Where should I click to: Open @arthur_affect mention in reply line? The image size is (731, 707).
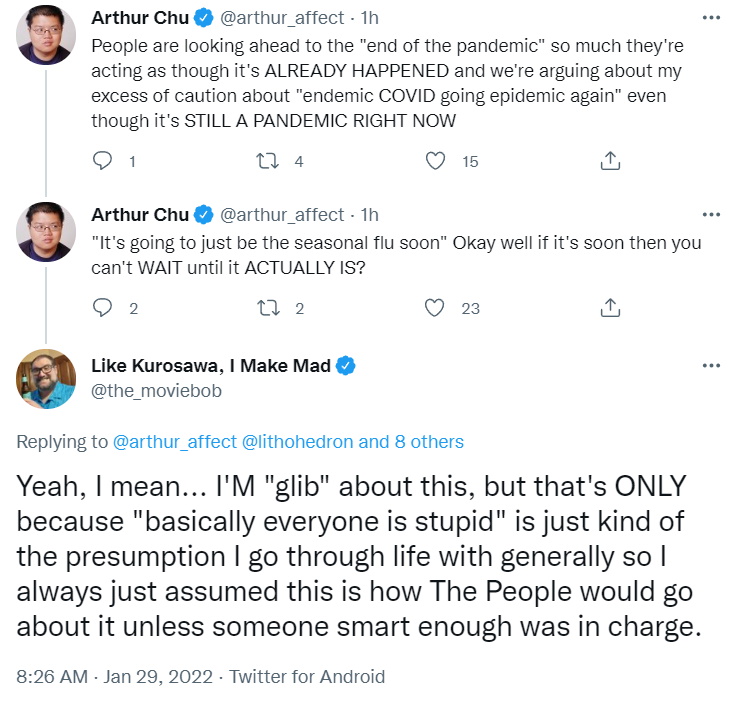[175, 442]
